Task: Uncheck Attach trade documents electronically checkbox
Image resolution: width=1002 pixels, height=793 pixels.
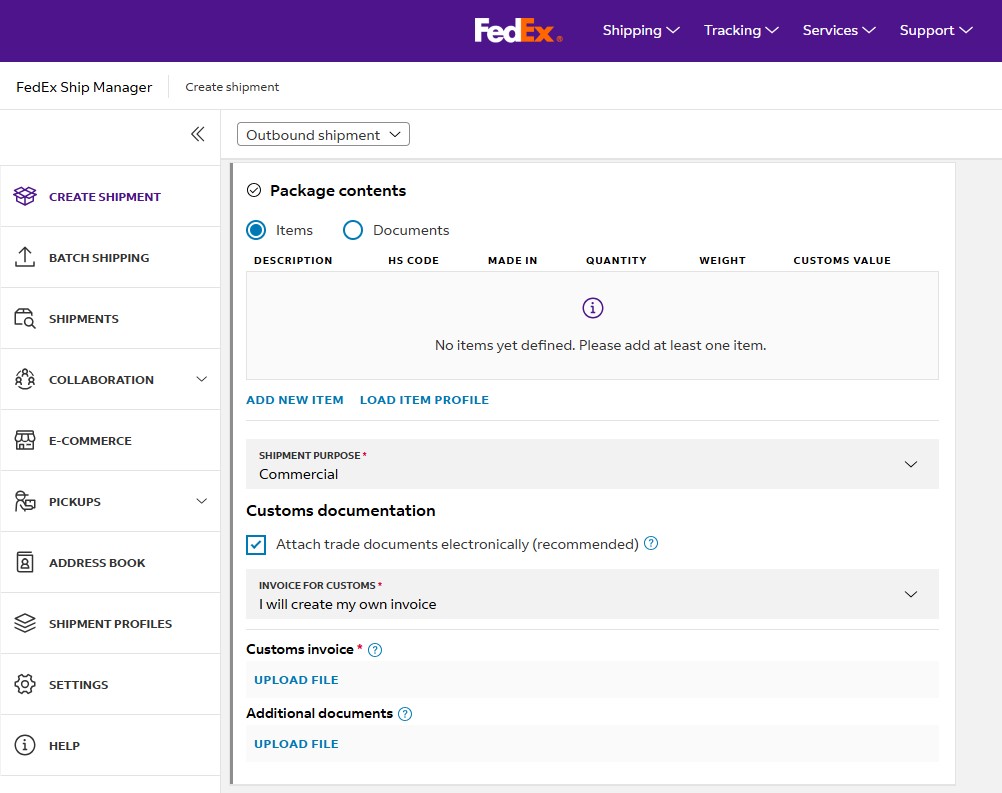Action: coord(256,544)
